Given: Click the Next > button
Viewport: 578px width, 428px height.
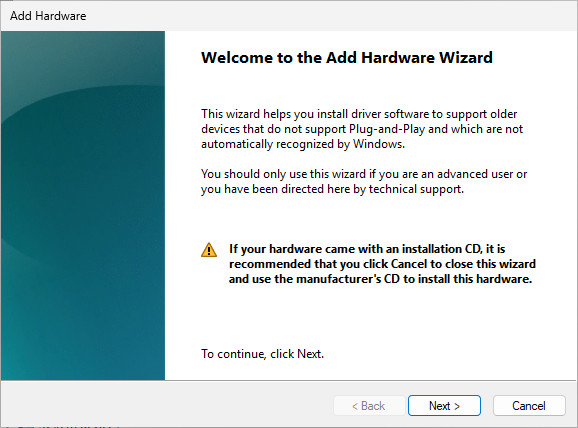Looking at the screenshot, I should pyautogui.click(x=444, y=406).
